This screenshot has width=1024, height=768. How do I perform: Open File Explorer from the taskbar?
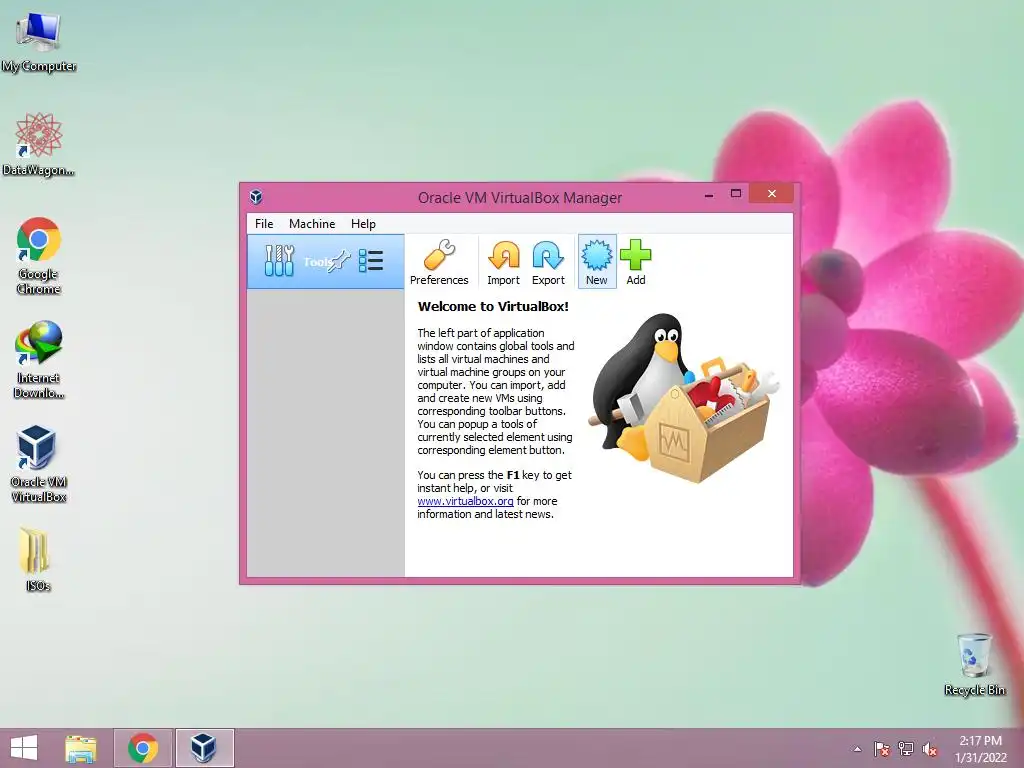point(81,748)
